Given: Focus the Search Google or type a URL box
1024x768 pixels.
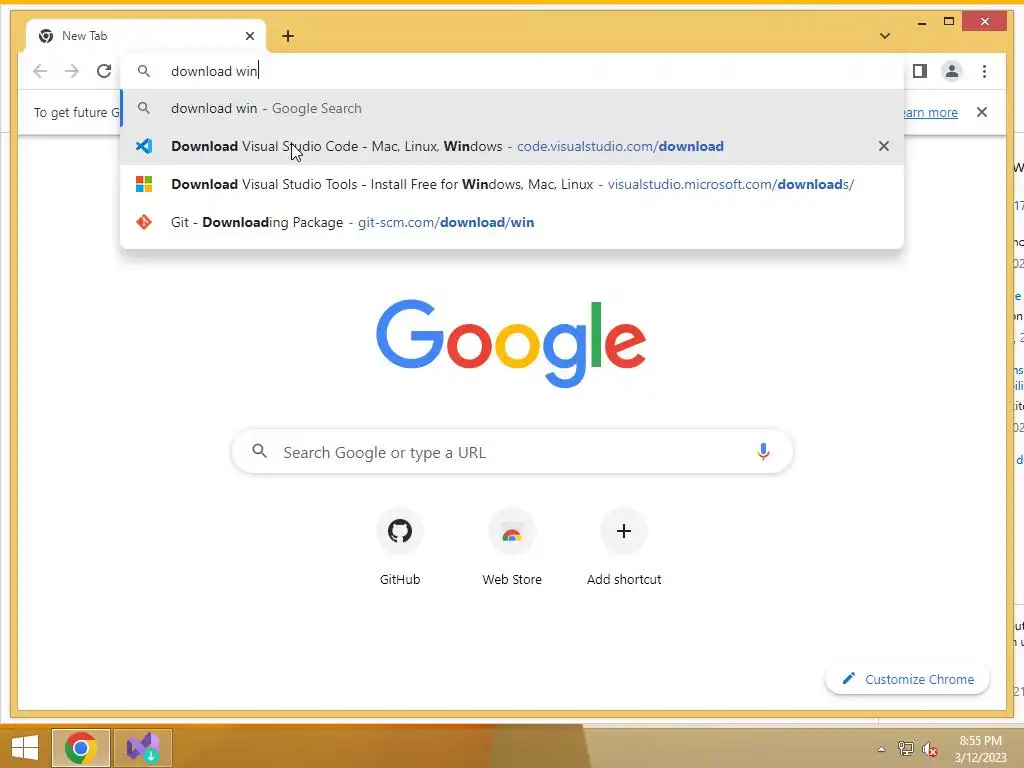Looking at the screenshot, I should [512, 451].
